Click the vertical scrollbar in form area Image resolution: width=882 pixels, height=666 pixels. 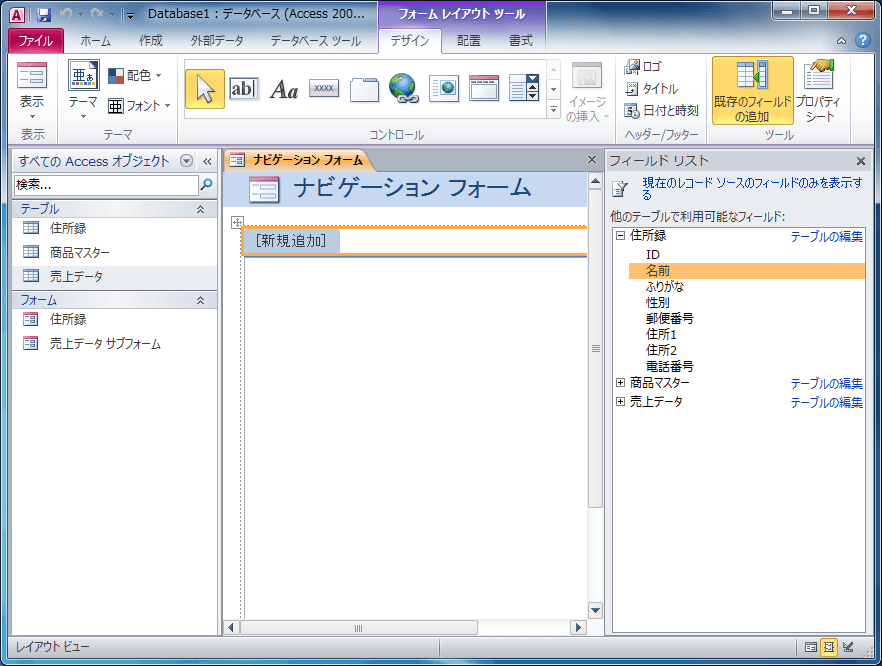[595, 349]
